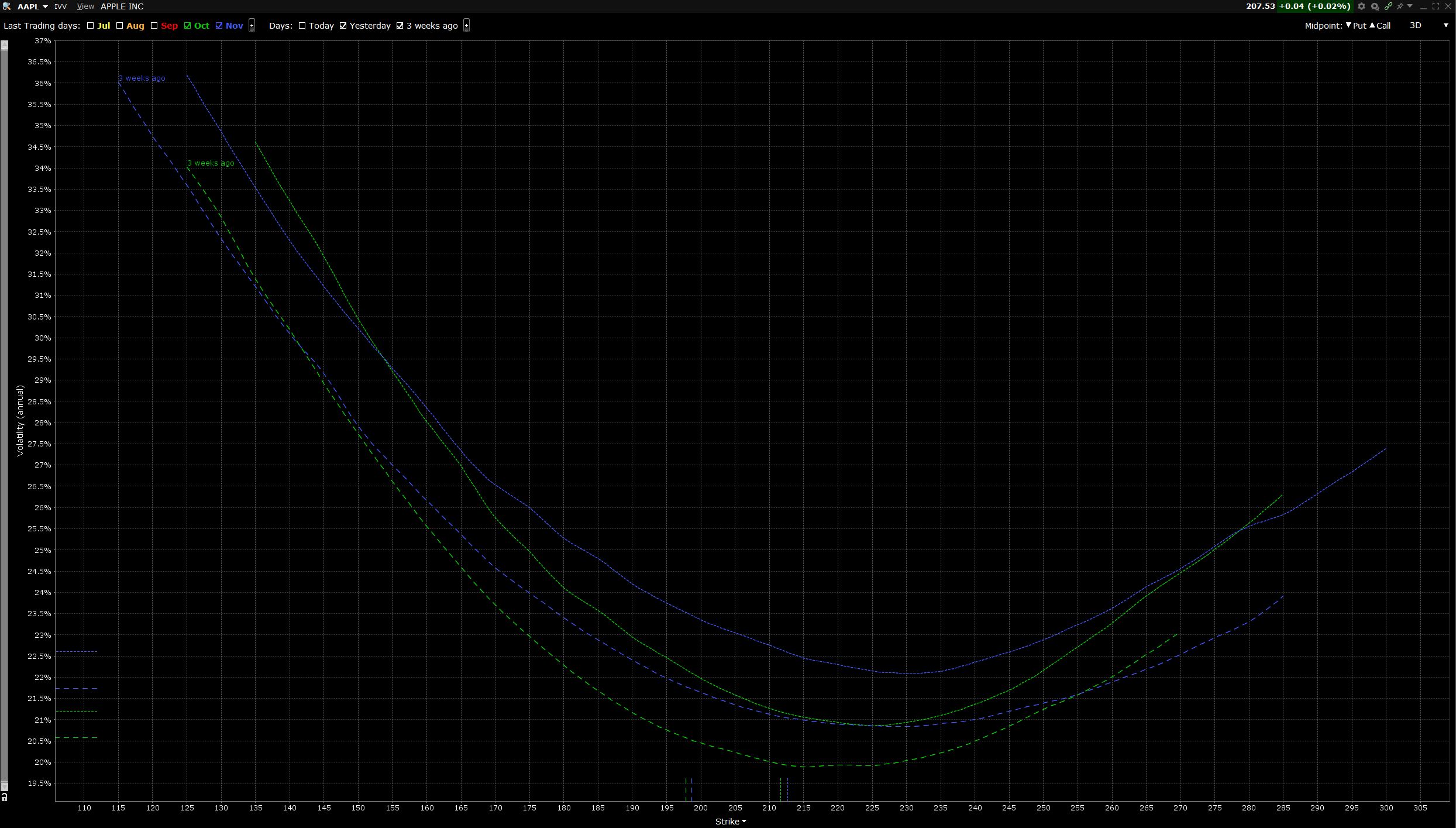Click the 110 strike axis label

point(84,808)
